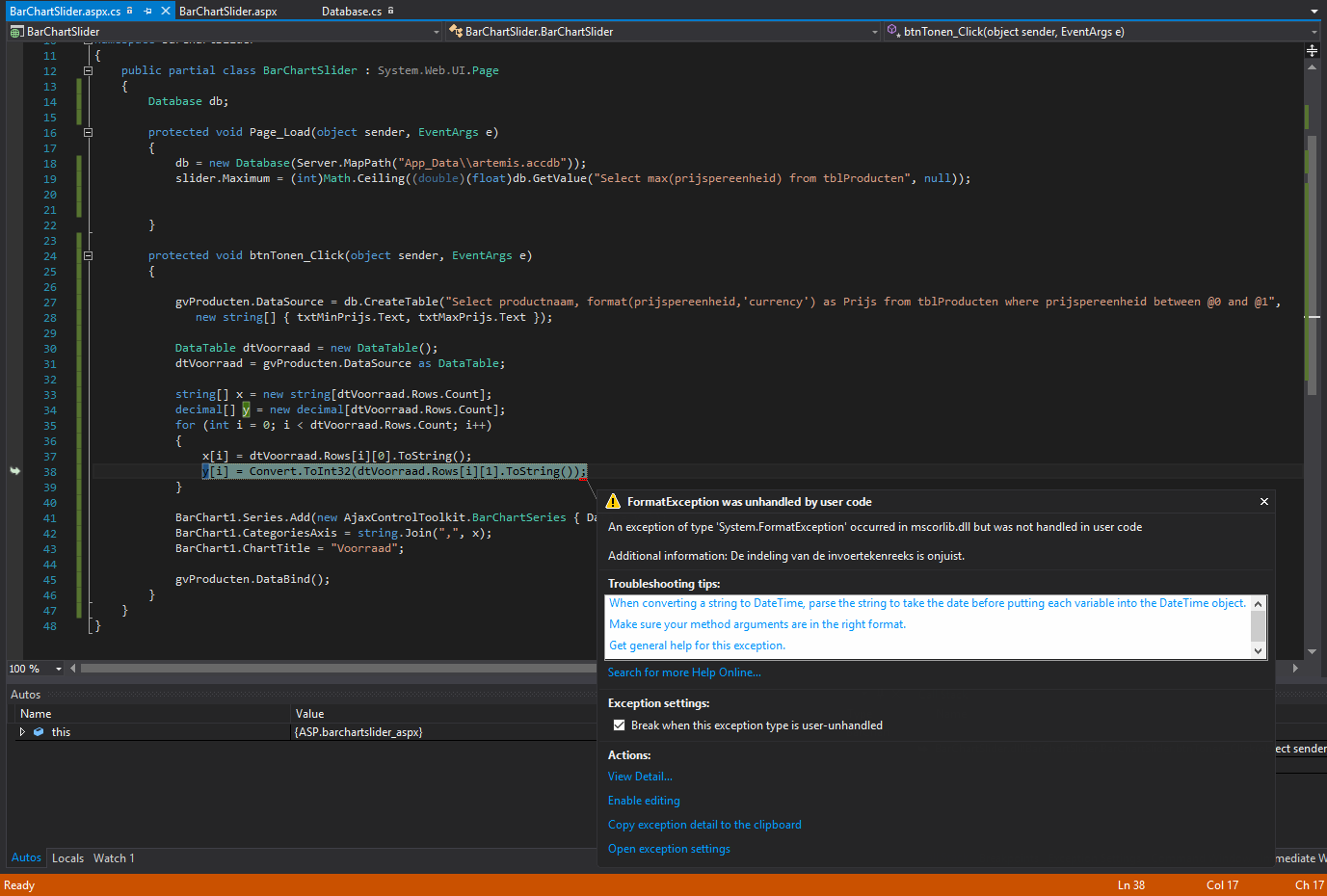
Task: Close the BarChartSlider.aspx.cs tab
Action: click(x=166, y=12)
